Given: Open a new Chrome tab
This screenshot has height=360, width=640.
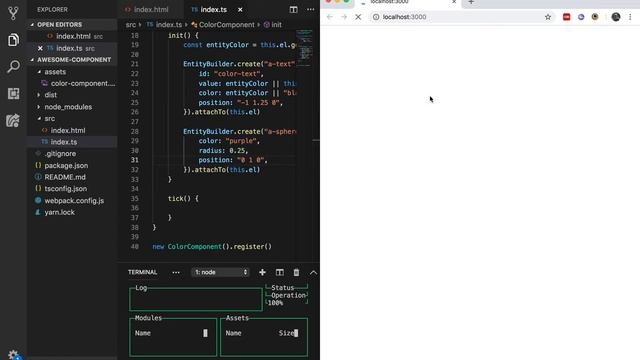Looking at the screenshot, I should 471,2.
